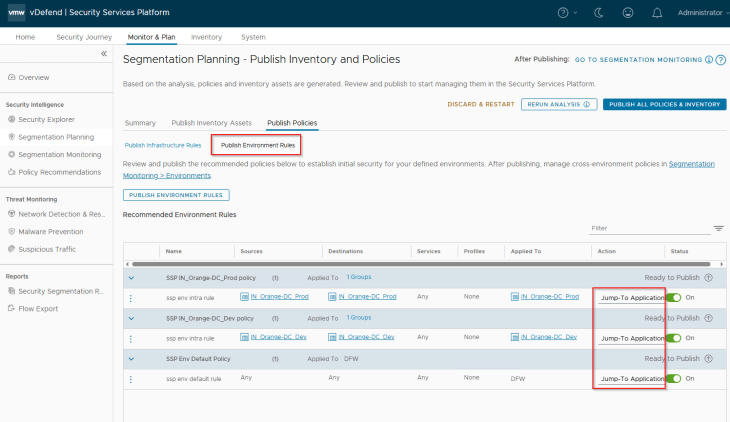Open the help question mark icon
Viewport: 730px width, 422px height.
(566, 13)
